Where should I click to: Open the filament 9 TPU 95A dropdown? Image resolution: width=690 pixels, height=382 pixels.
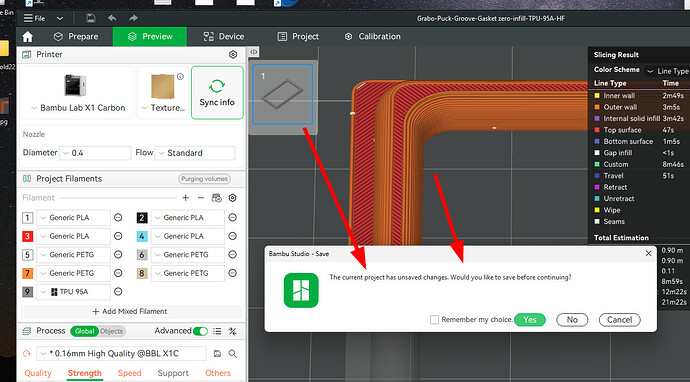(x=73, y=292)
